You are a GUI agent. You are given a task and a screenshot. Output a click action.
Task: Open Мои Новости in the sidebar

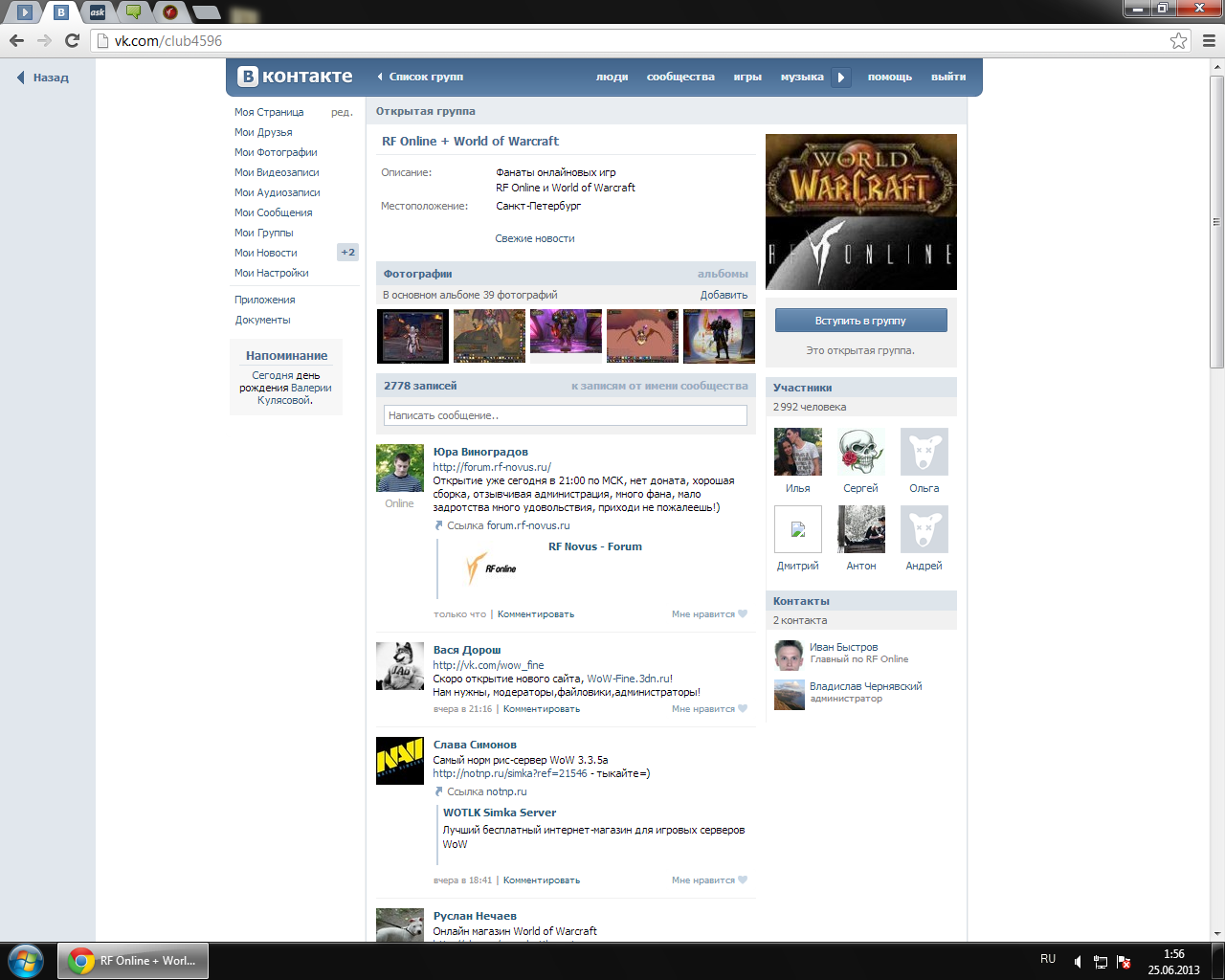tap(266, 253)
